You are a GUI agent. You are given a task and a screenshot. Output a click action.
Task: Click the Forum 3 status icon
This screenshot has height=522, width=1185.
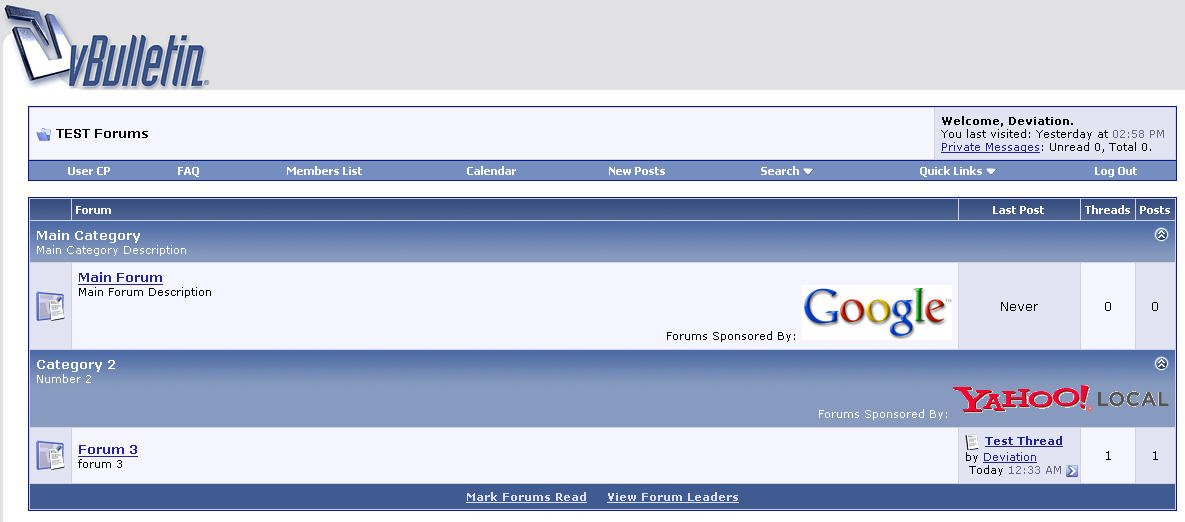(x=51, y=456)
